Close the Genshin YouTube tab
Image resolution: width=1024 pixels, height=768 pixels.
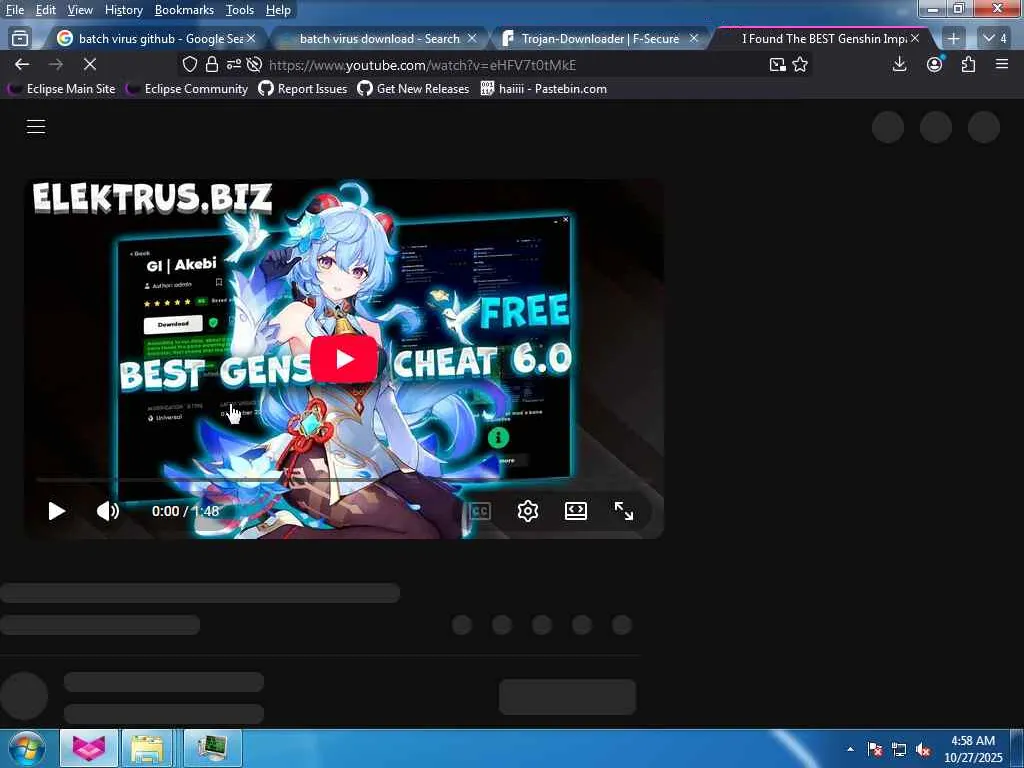(915, 39)
